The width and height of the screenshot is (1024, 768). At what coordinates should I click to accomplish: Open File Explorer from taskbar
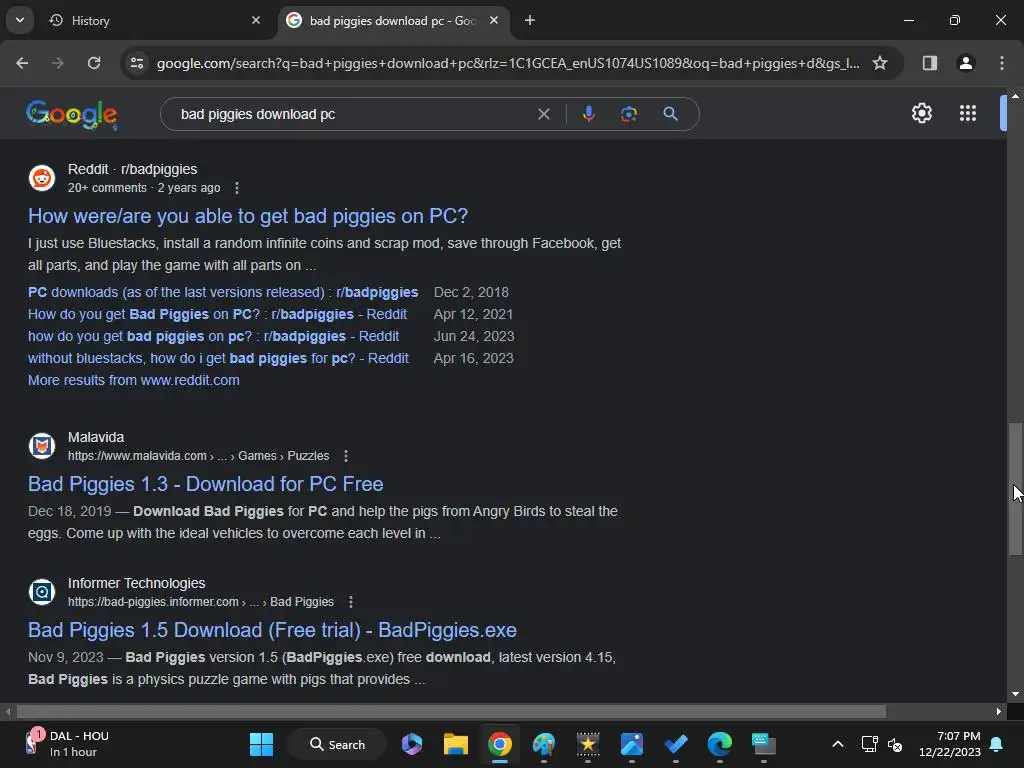(x=456, y=744)
